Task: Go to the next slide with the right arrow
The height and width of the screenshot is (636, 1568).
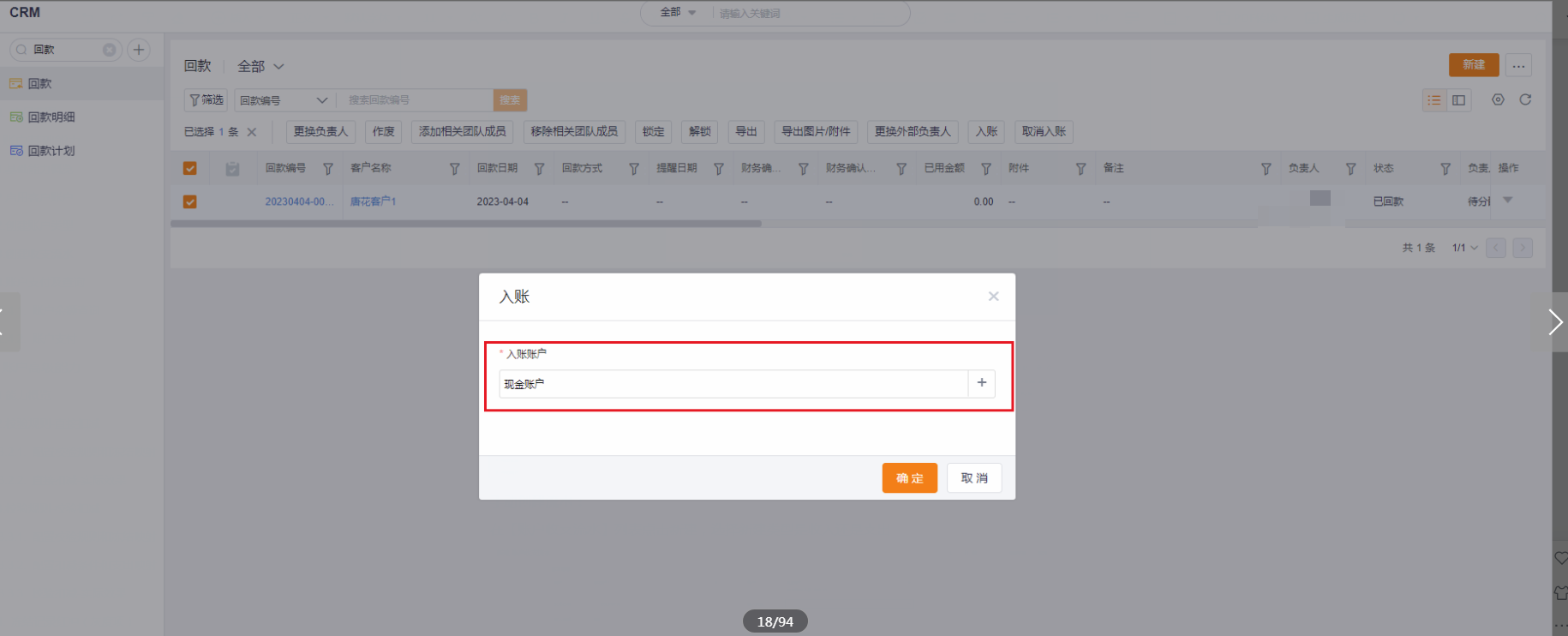Action: click(x=1554, y=322)
